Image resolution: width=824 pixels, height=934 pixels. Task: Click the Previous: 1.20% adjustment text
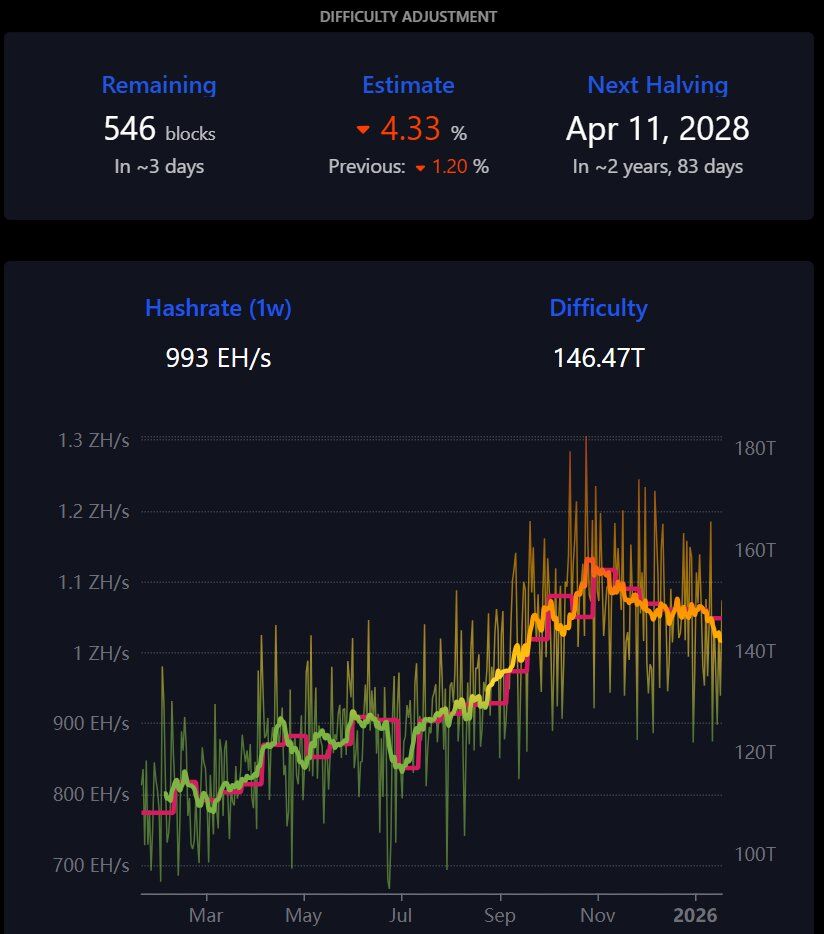pos(408,167)
